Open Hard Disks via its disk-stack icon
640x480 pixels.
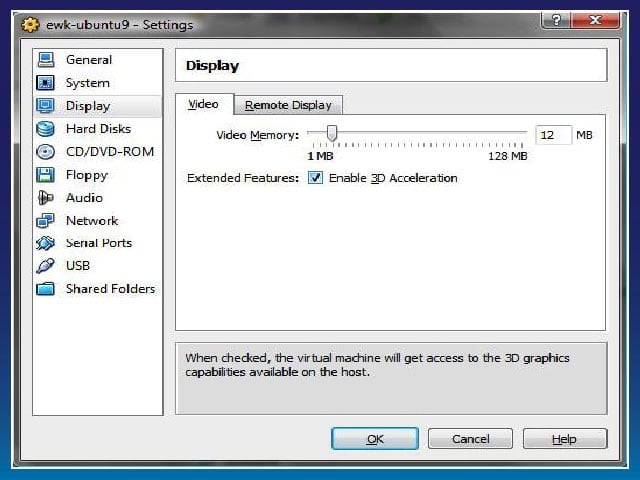pos(45,129)
